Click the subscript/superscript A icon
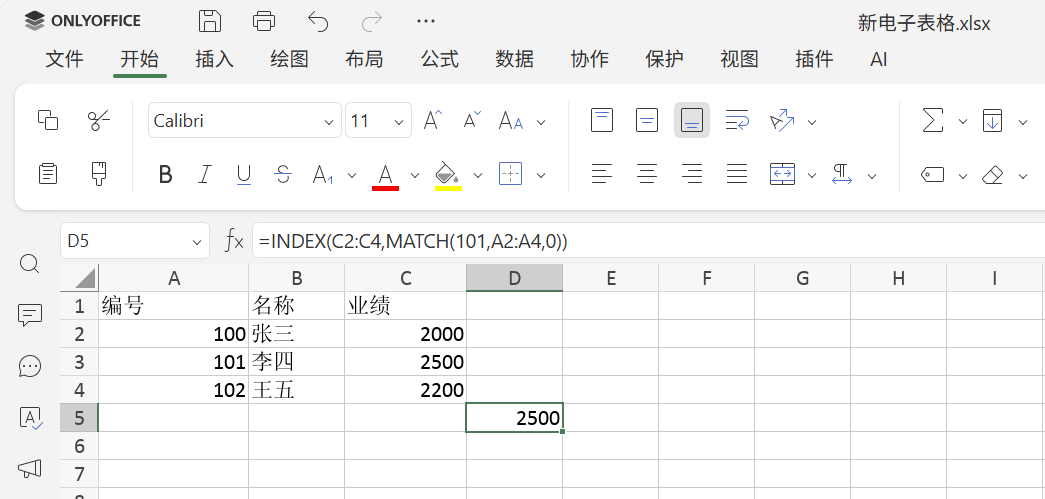 click(x=323, y=175)
